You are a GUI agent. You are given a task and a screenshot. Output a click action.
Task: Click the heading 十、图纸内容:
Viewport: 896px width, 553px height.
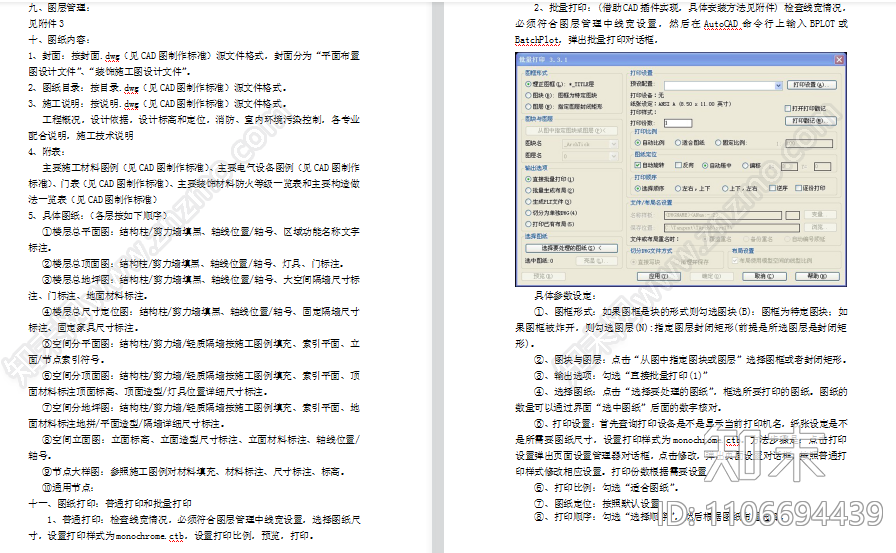pyautogui.click(x=59, y=40)
